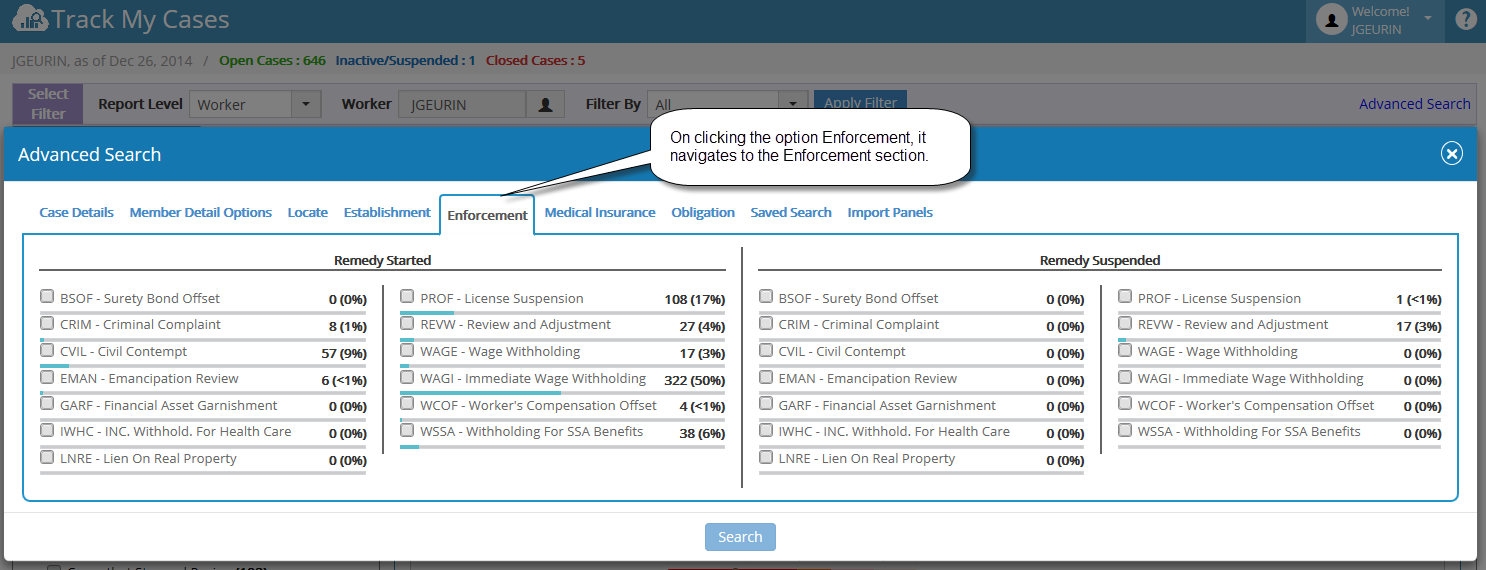Click the Apply Filter button

coord(860,102)
